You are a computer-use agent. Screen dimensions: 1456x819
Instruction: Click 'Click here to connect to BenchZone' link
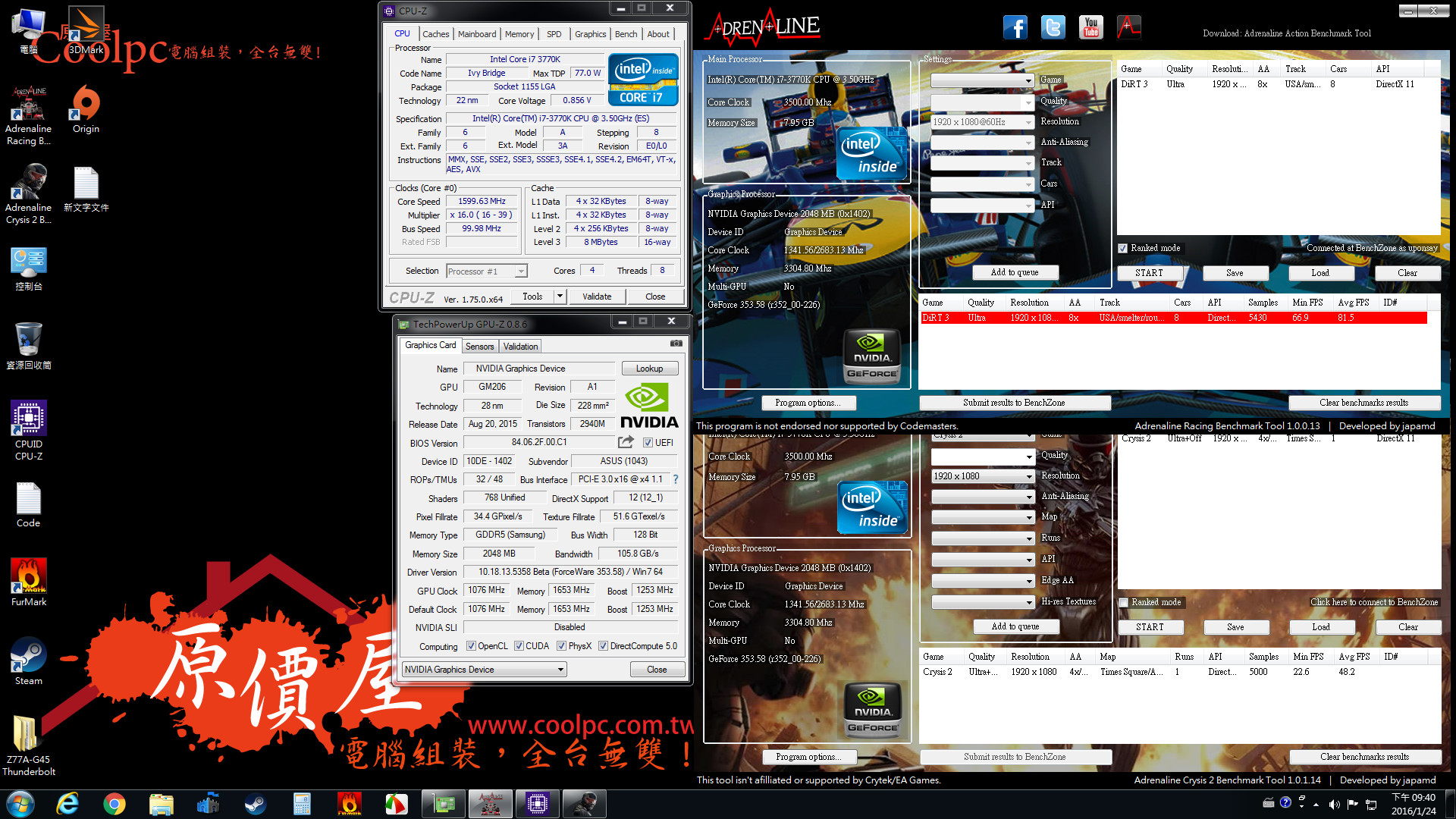click(1373, 602)
